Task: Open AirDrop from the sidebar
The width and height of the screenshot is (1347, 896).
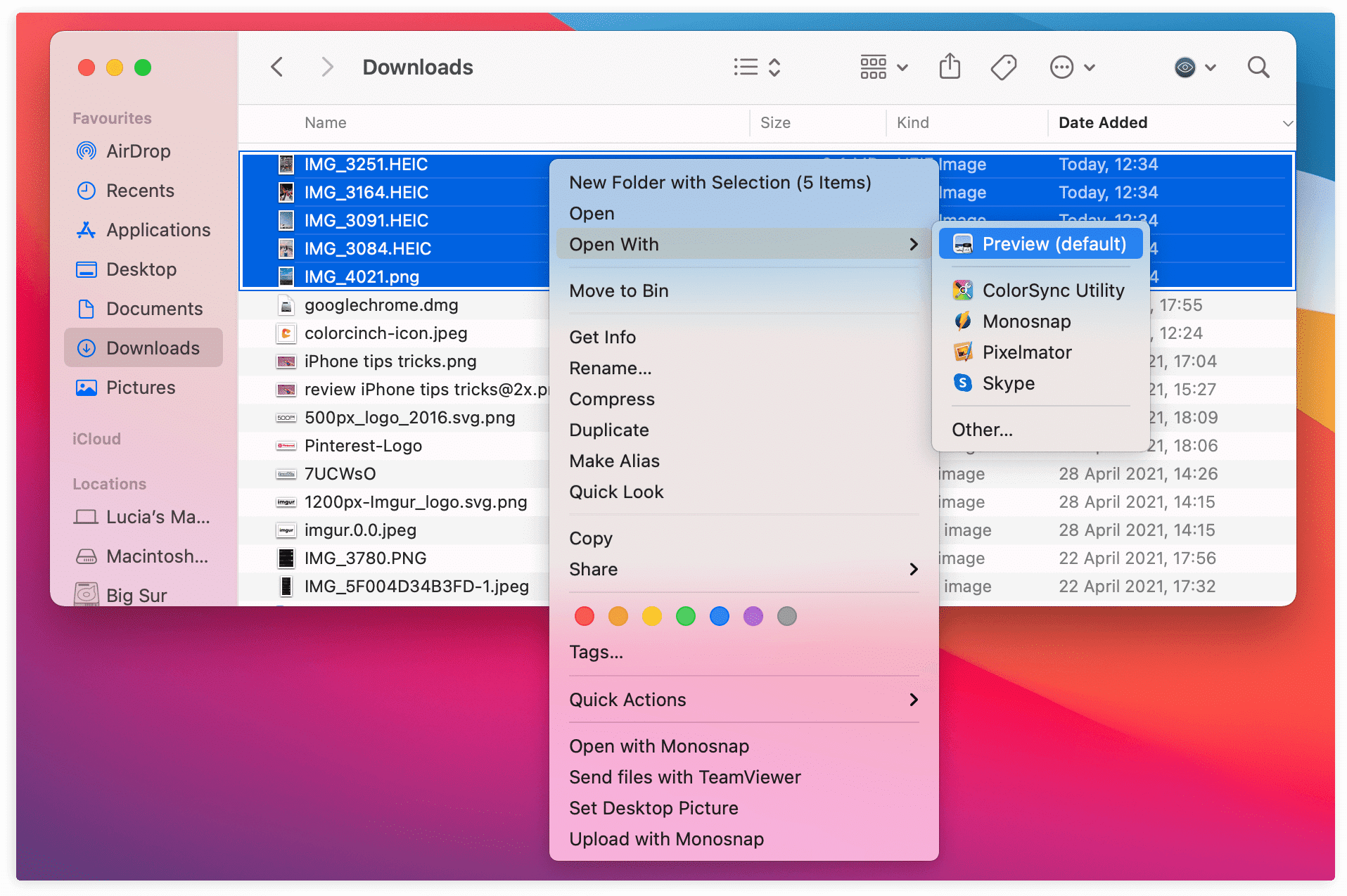Action: [x=138, y=151]
